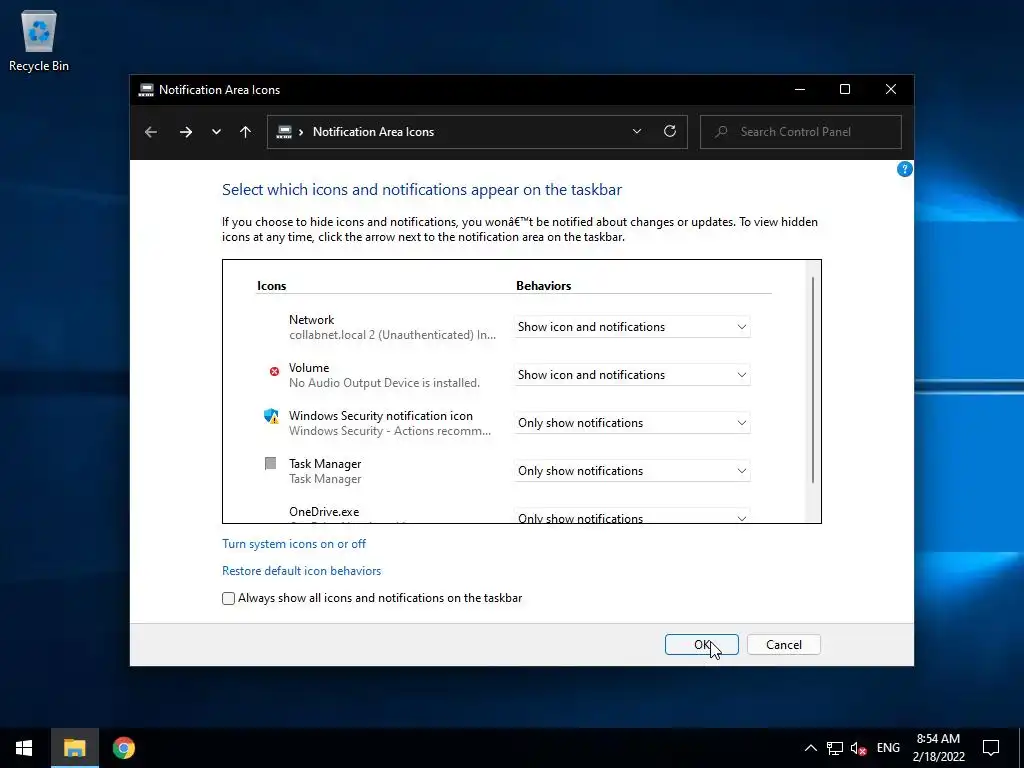Minimize the Notification Area Icons window
Image resolution: width=1024 pixels, height=768 pixels.
pos(800,89)
